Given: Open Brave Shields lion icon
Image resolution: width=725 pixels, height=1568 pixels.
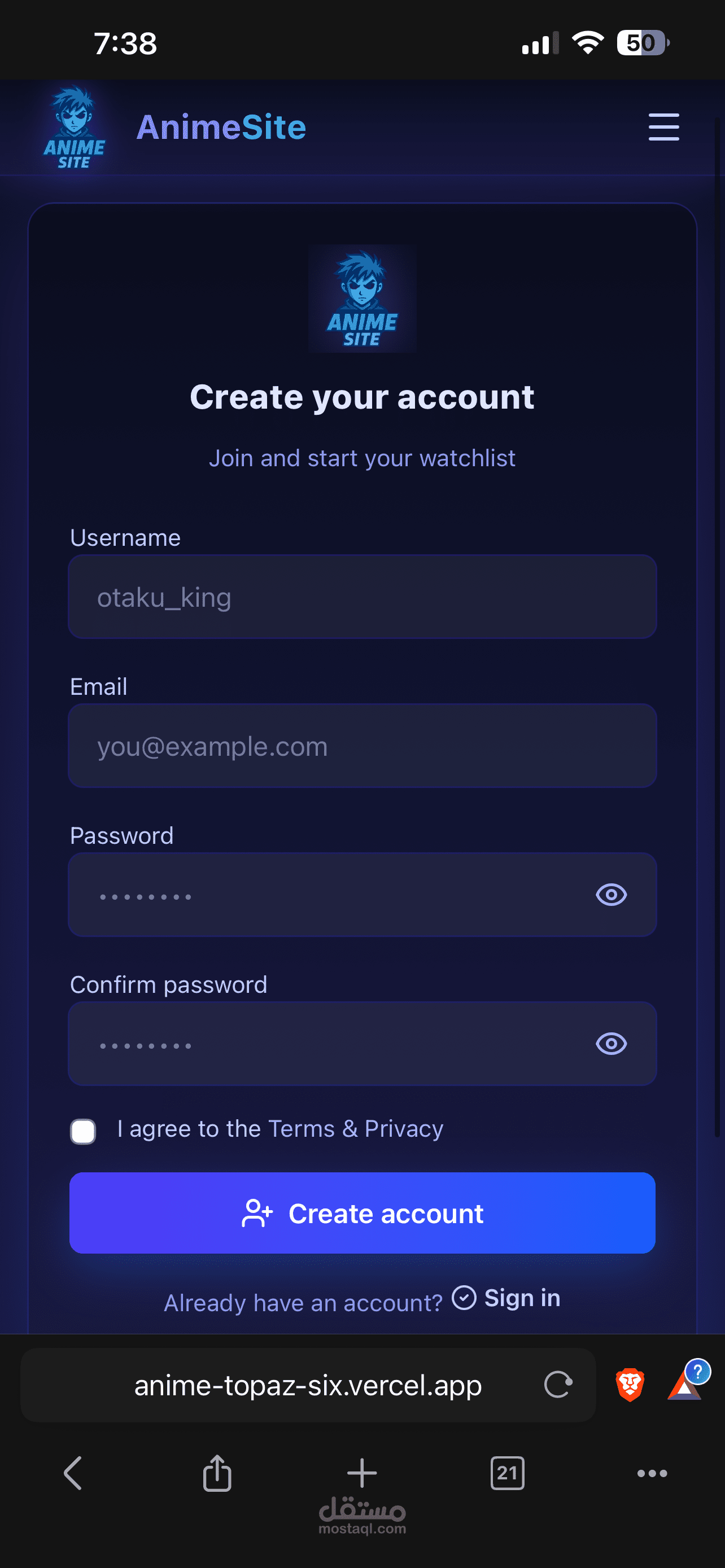Looking at the screenshot, I should point(630,1385).
